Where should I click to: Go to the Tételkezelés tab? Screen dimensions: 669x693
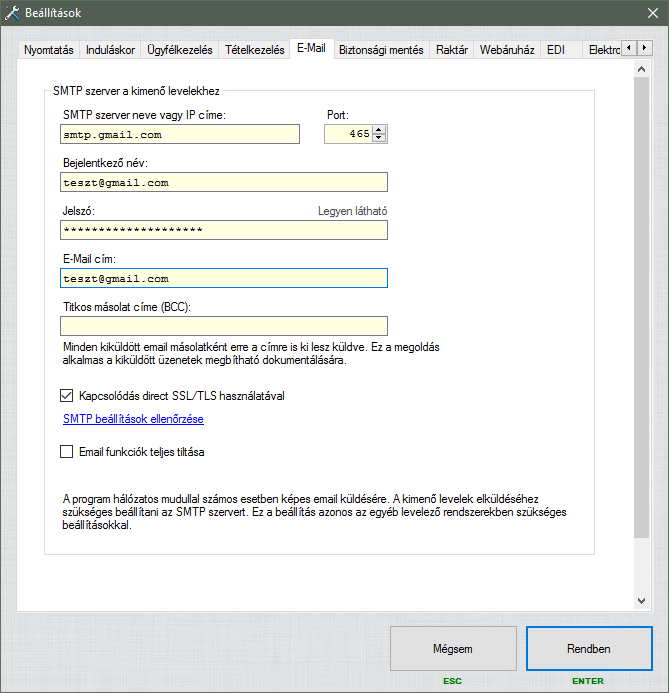pos(255,50)
